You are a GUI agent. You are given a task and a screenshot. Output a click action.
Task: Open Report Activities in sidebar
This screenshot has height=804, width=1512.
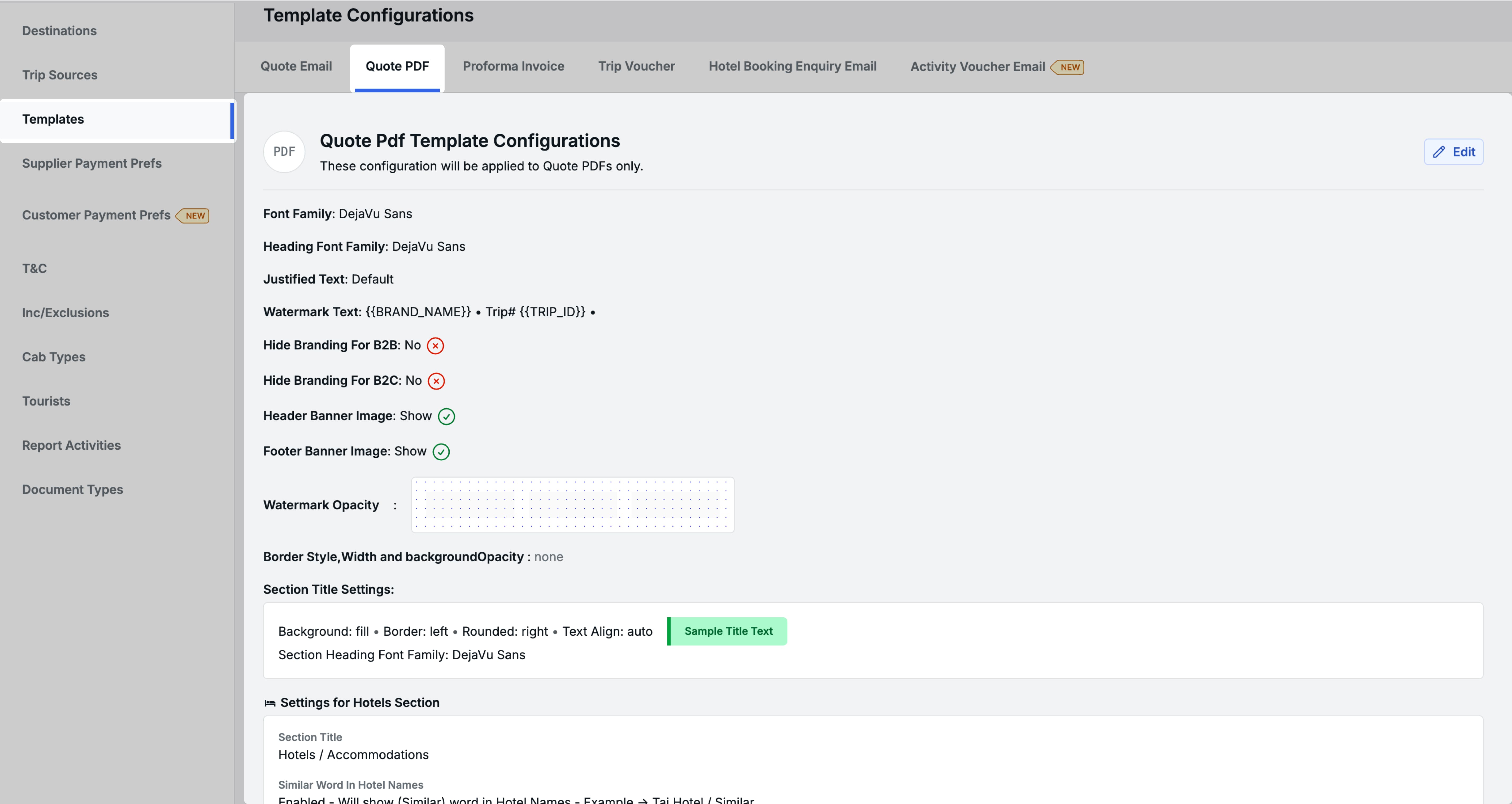[x=72, y=445]
